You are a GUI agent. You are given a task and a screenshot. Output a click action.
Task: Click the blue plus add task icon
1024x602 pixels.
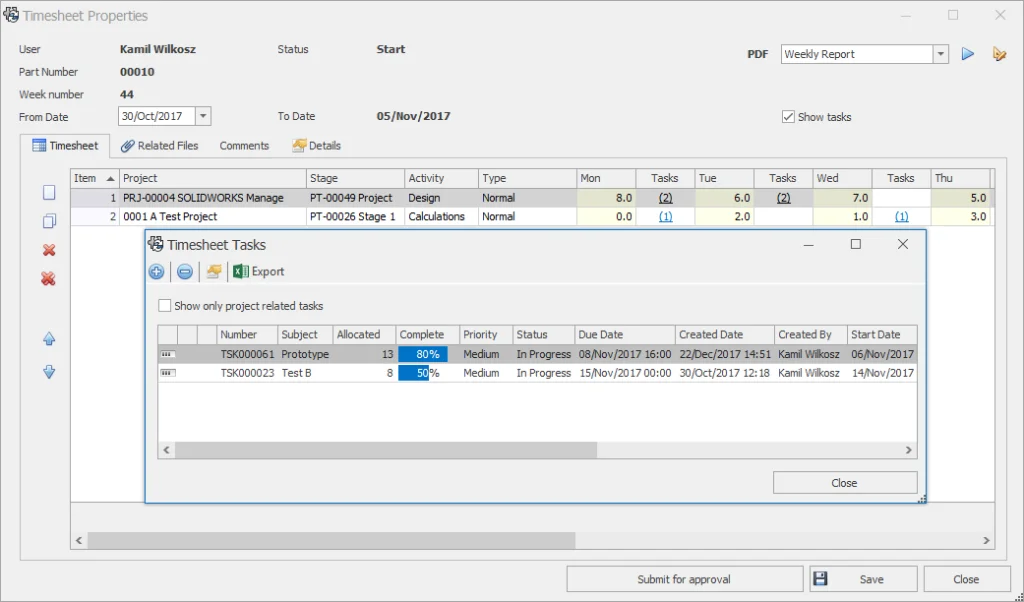[156, 272]
